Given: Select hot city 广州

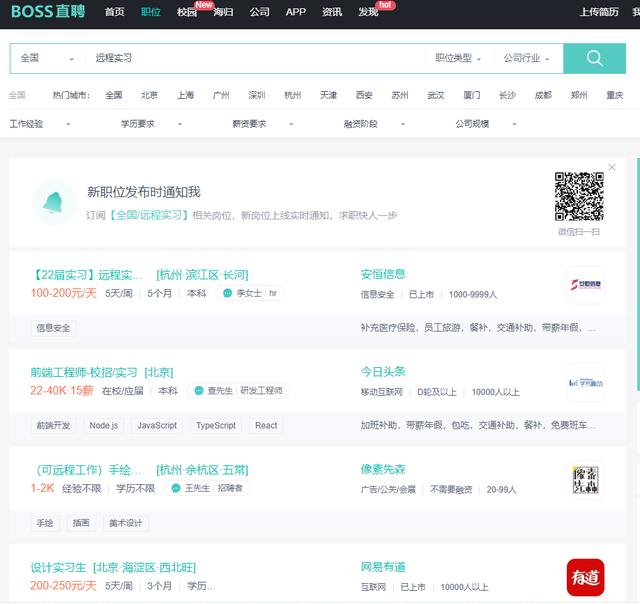Looking at the screenshot, I should click(221, 95).
